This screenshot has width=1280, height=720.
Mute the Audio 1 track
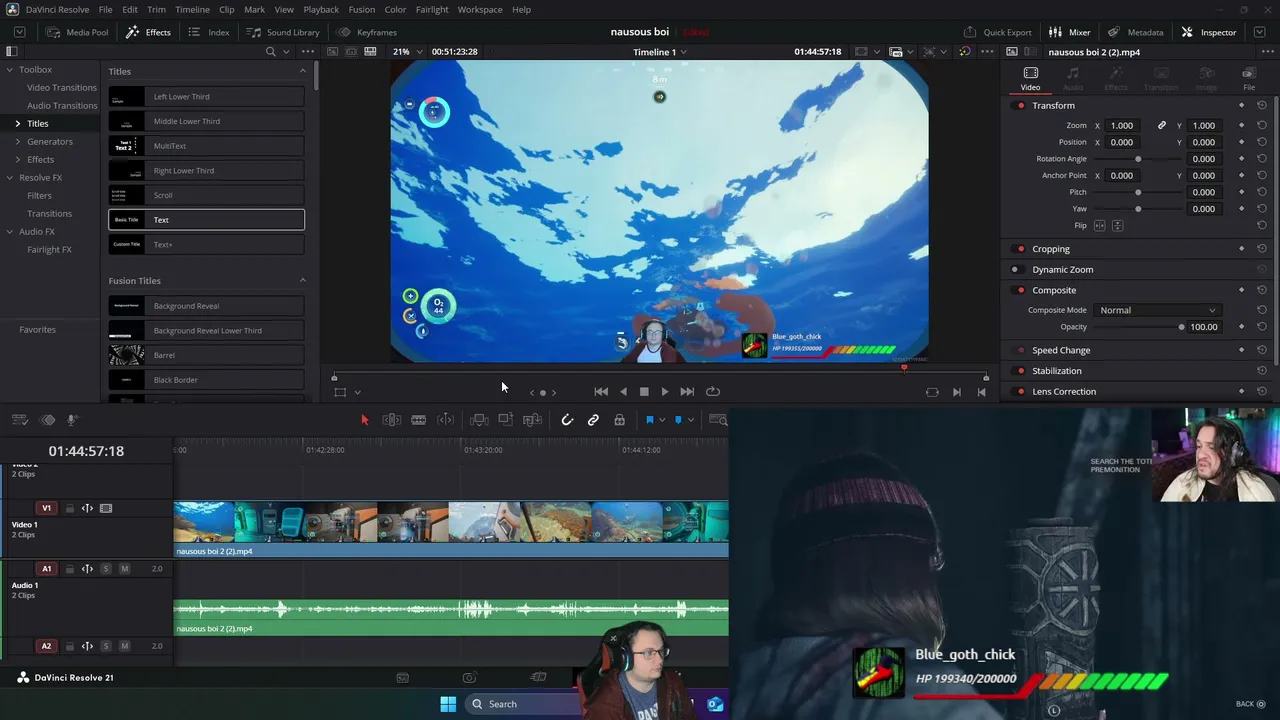(x=124, y=569)
